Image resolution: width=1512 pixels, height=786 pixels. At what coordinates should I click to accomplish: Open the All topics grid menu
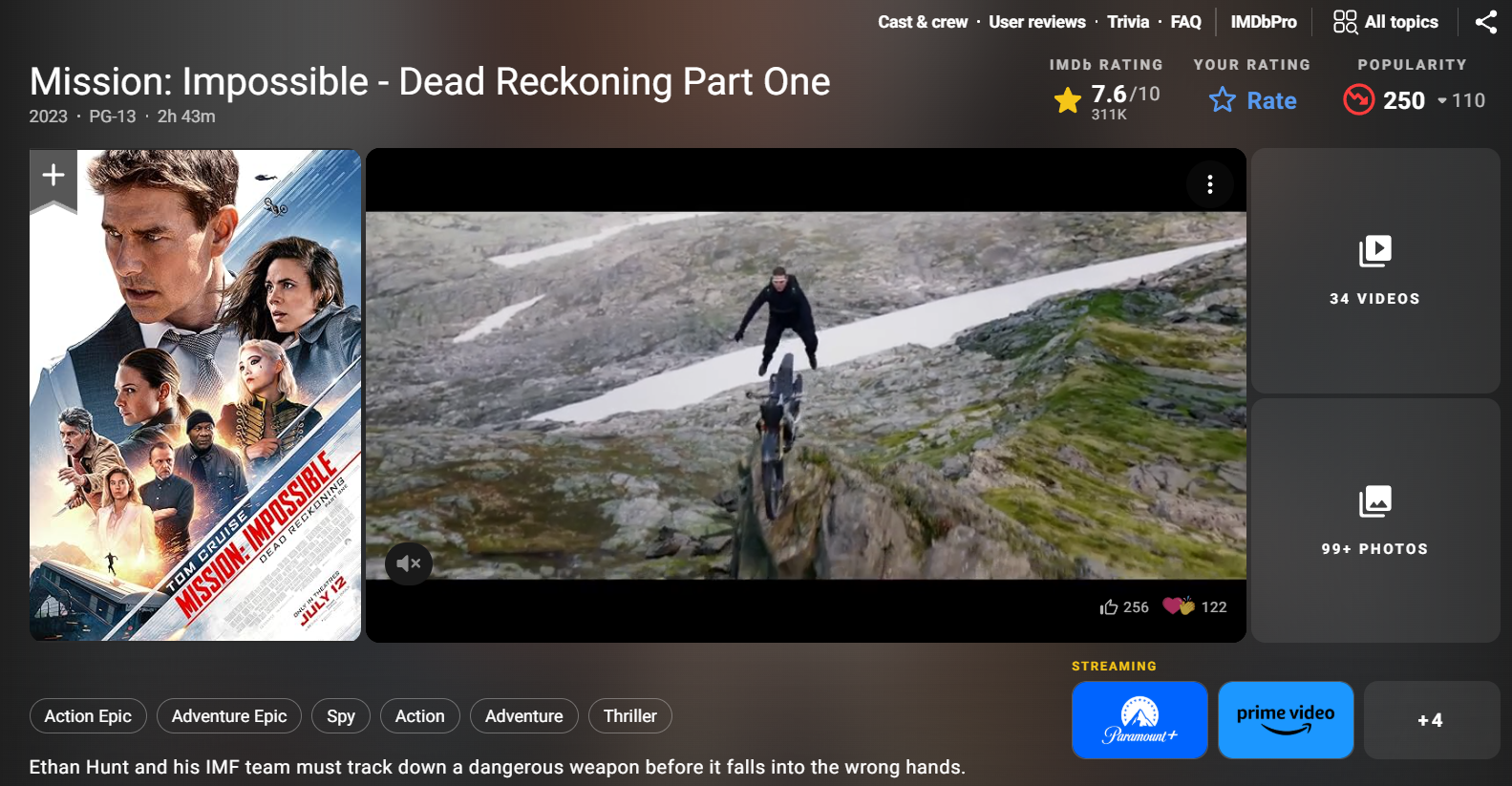(1385, 22)
